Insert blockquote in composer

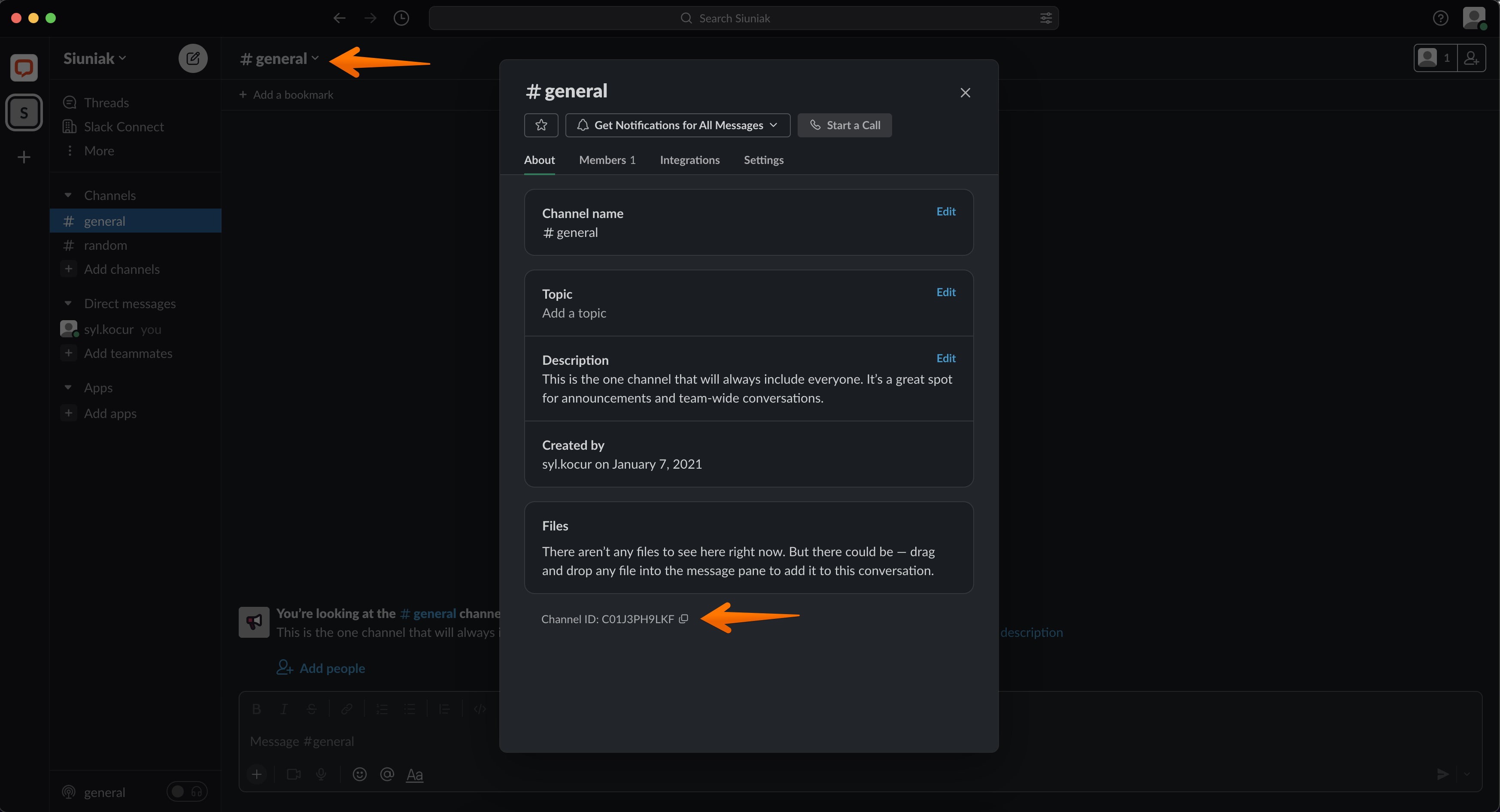[x=444, y=709]
